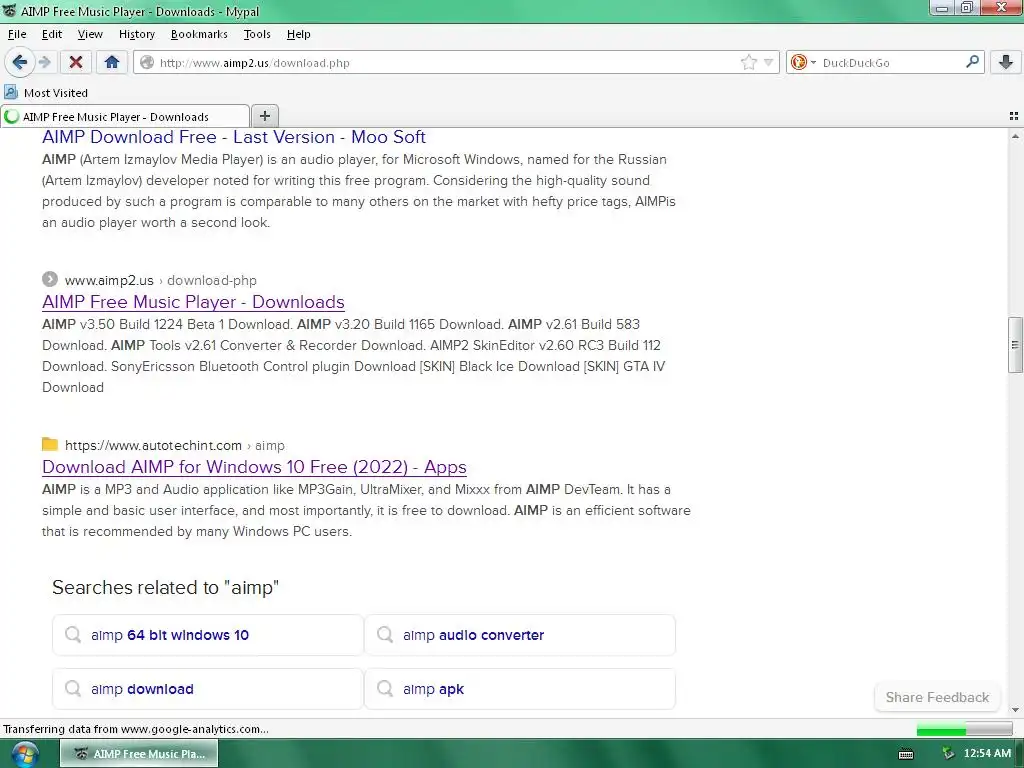
Task: Open the History menu
Action: [136, 34]
